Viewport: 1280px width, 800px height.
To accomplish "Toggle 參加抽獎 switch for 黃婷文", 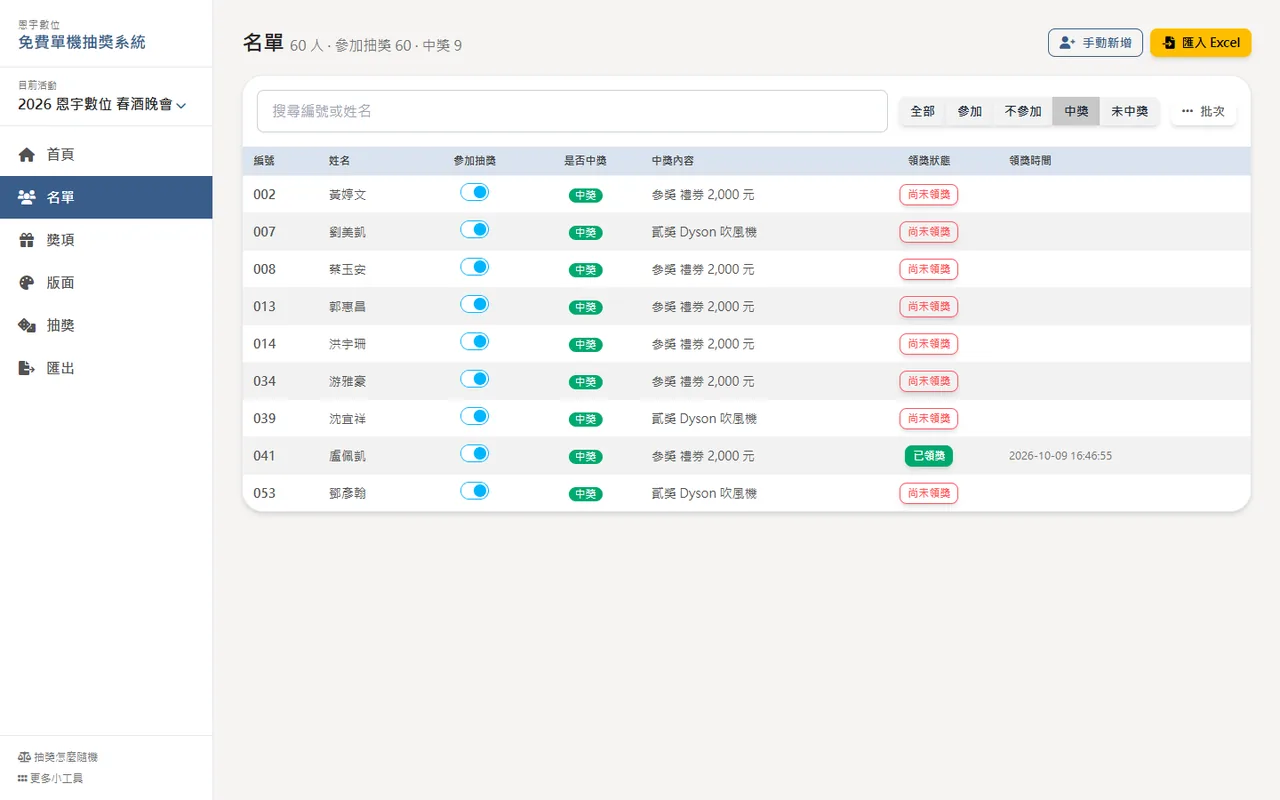I will (474, 192).
